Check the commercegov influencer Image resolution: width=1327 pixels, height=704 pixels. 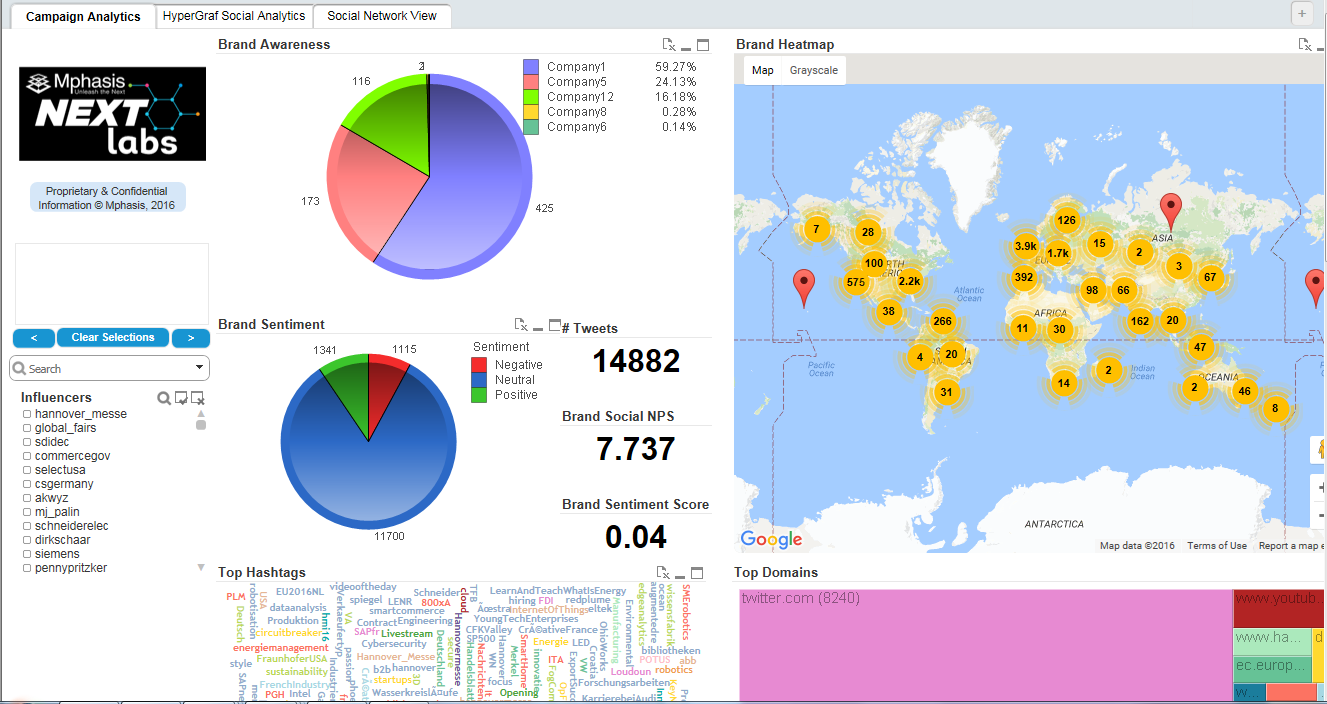(x=27, y=456)
